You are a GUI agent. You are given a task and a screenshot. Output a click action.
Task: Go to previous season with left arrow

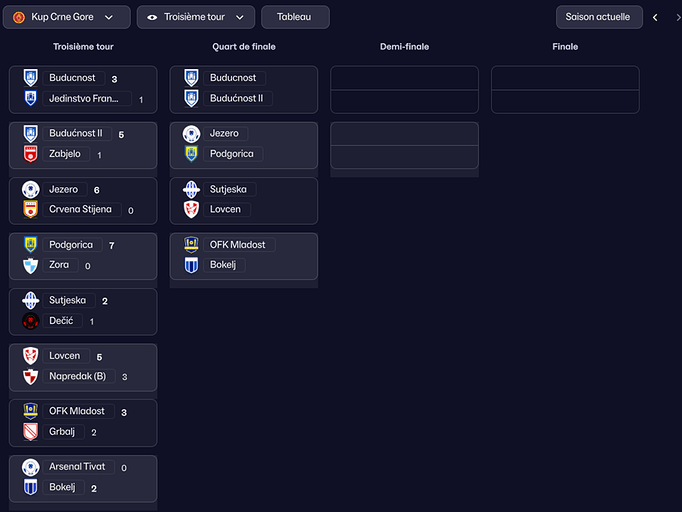(x=655, y=17)
